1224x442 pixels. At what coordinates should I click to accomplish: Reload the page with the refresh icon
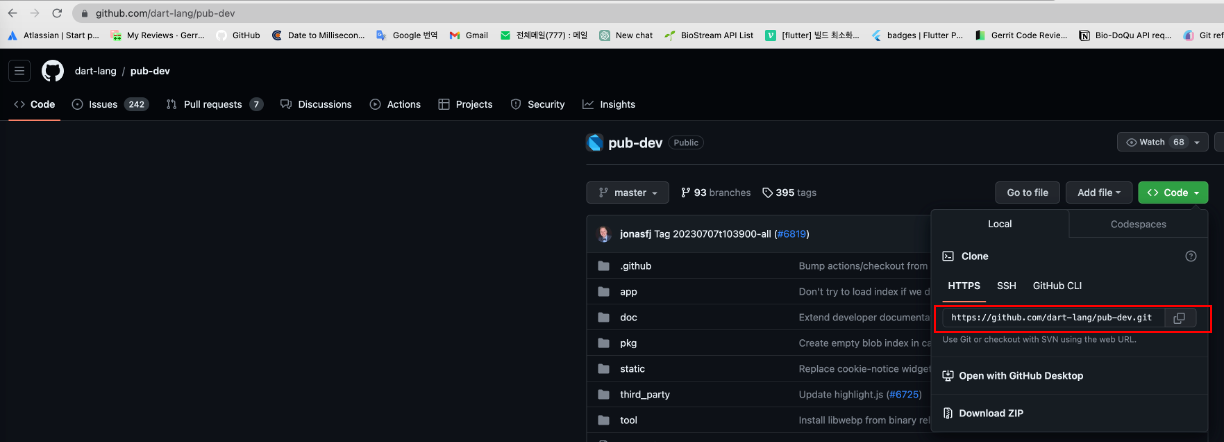click(x=56, y=13)
